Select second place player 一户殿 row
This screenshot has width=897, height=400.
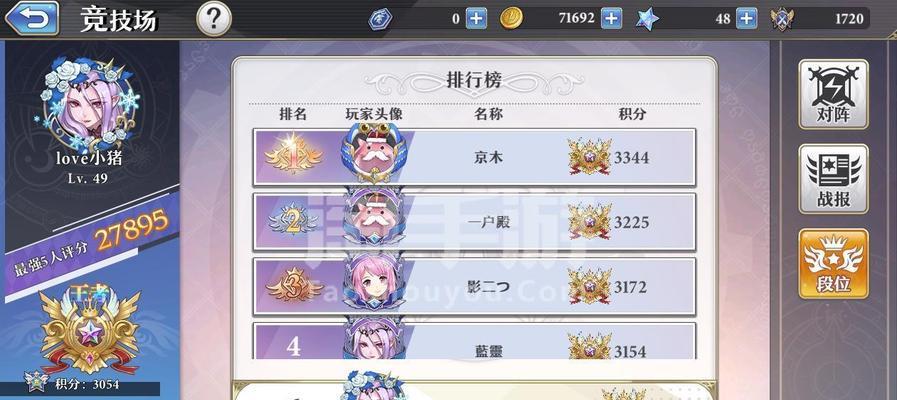tap(474, 222)
